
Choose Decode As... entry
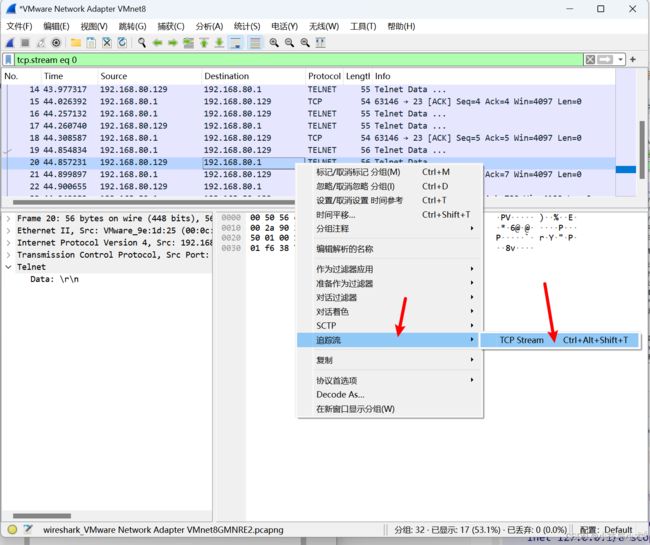(388, 395)
